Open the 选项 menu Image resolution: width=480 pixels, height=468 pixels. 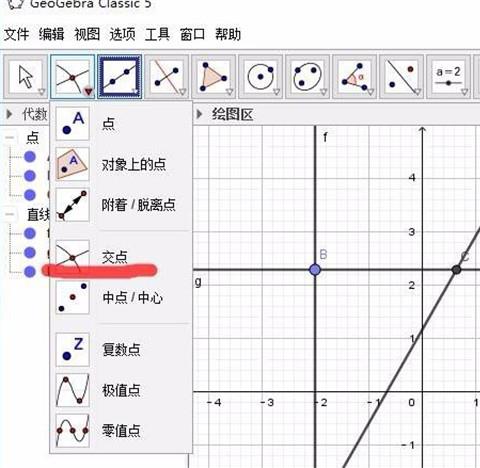pyautogui.click(x=122, y=34)
